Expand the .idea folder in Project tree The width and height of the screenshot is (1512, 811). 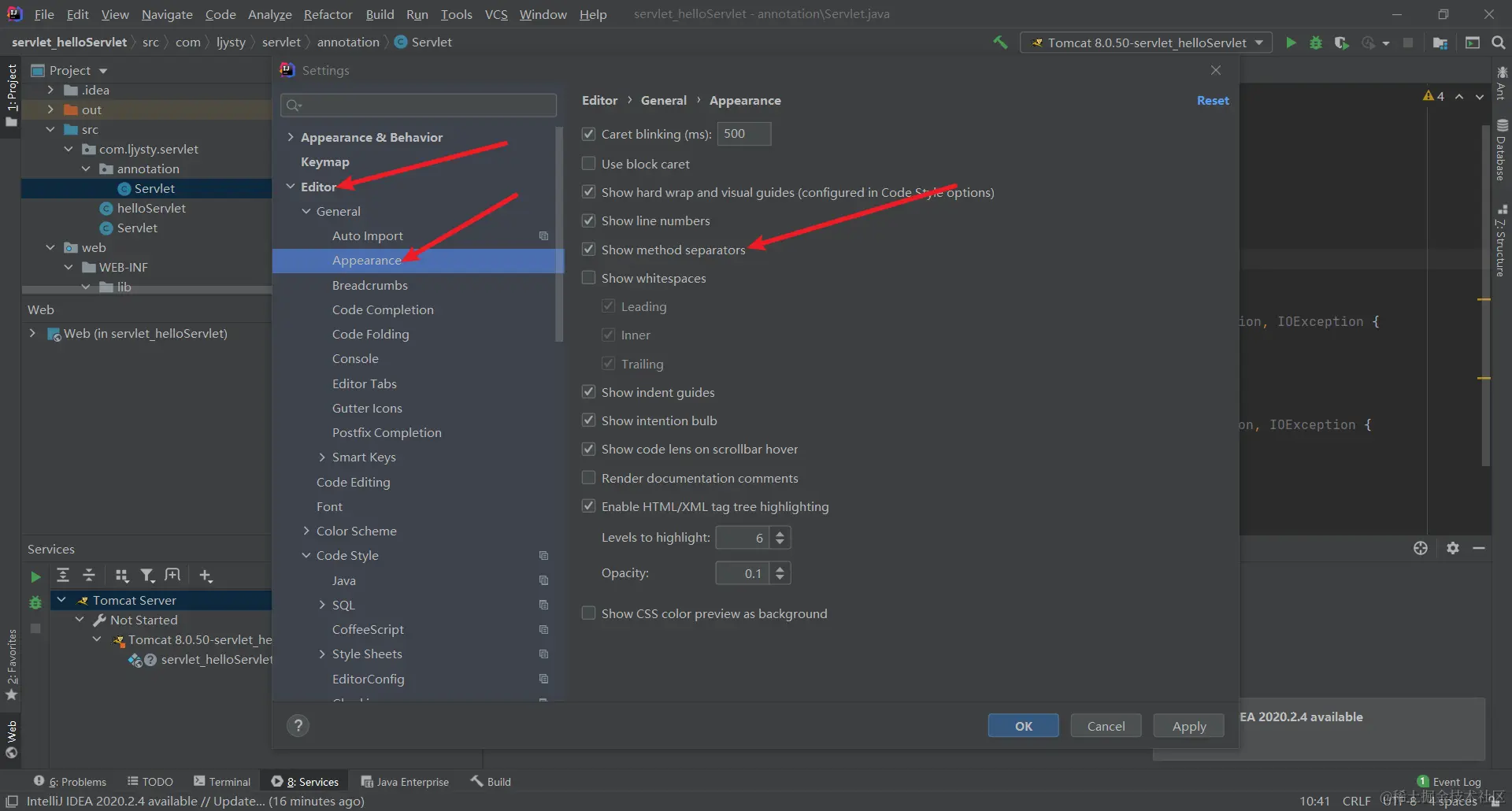coord(50,90)
